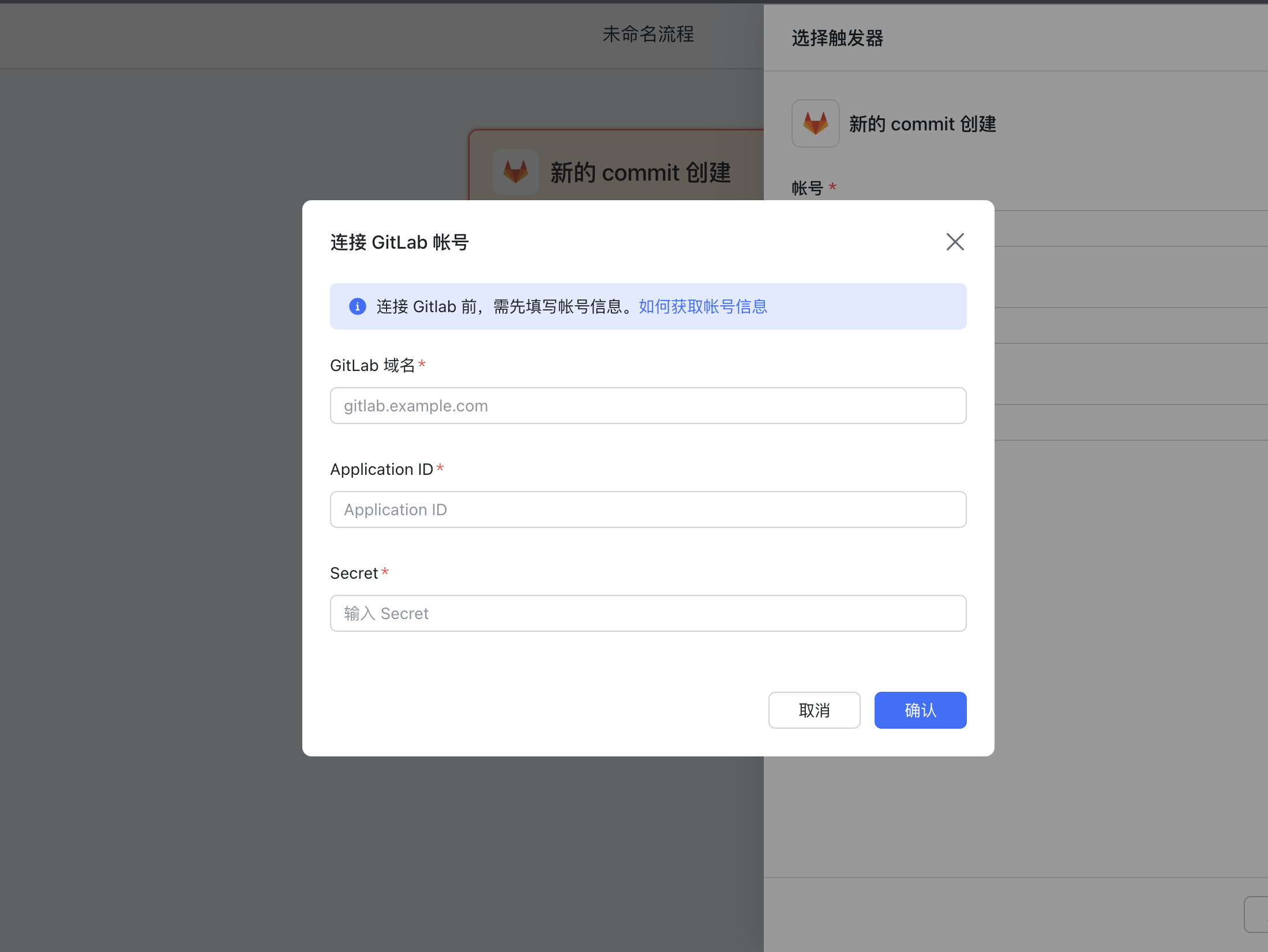
Task: Click the 选择触发器 panel heading
Action: (x=837, y=38)
